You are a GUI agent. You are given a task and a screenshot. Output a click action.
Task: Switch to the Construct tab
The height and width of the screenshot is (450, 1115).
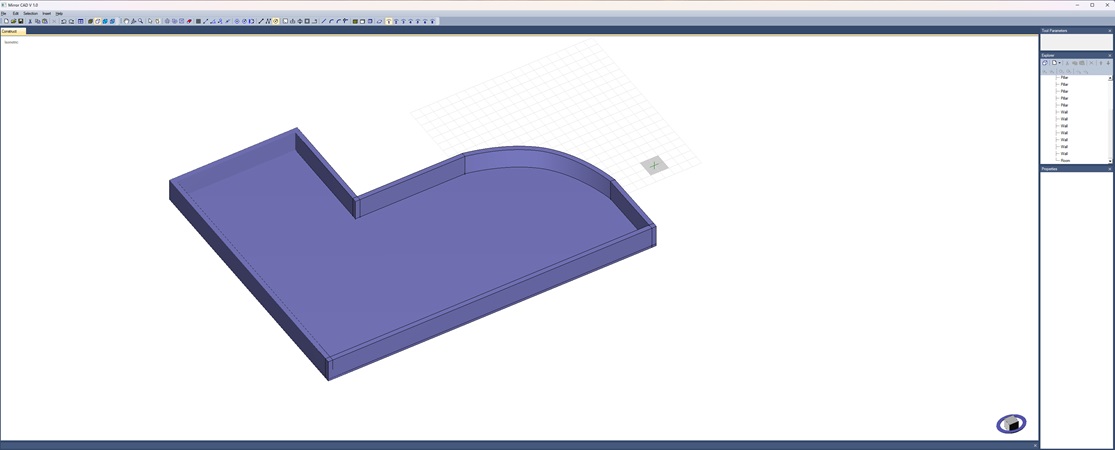[10, 31]
